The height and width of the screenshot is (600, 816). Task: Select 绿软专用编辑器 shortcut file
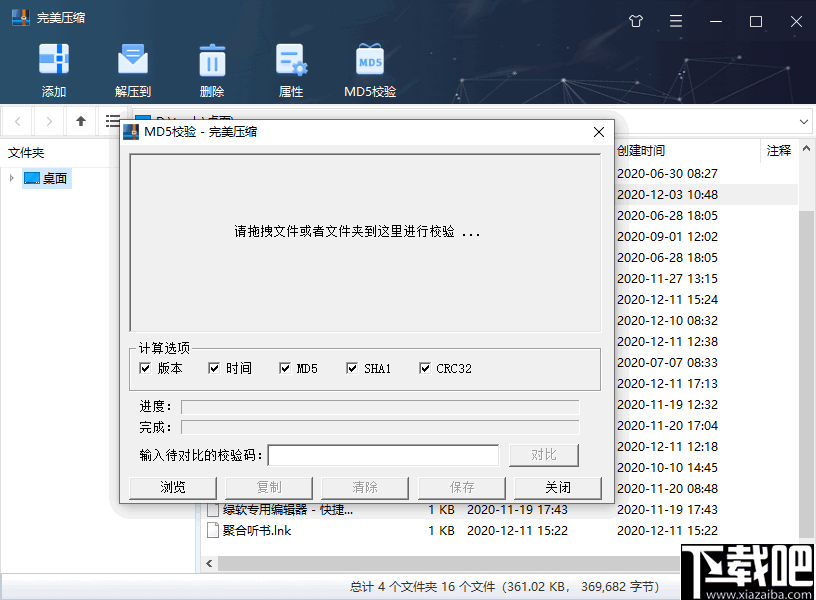tap(288, 509)
